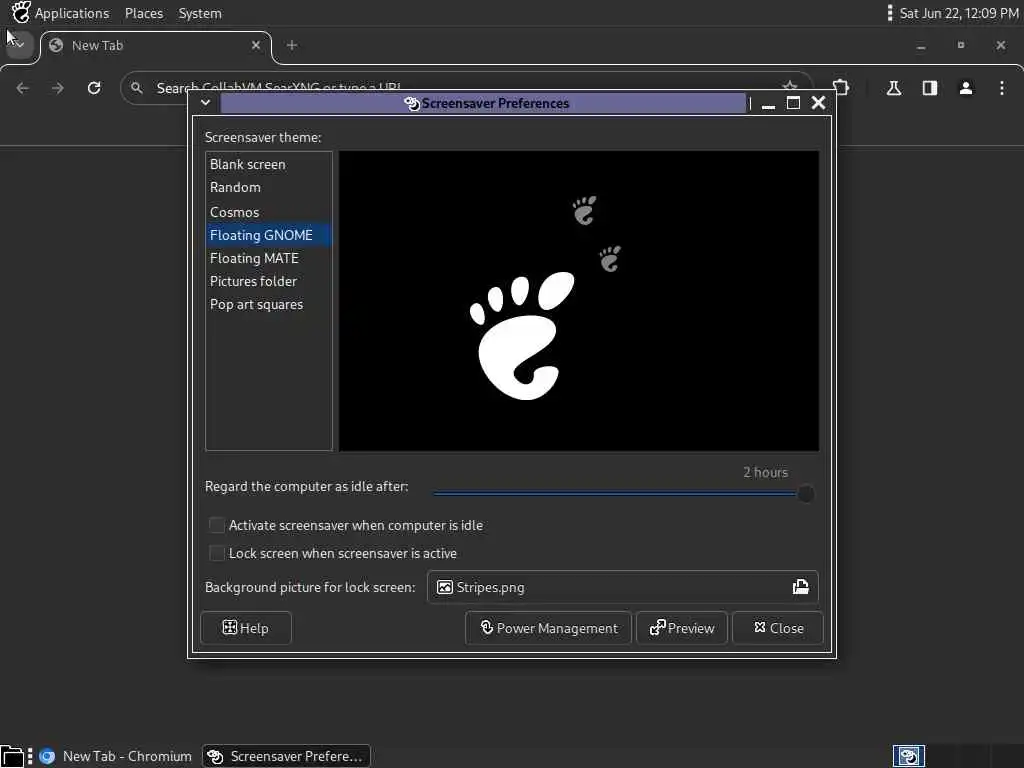Screen dimensions: 1024x768
Task: Switch to Screensaver Preferences taskbar item
Action: click(286, 756)
